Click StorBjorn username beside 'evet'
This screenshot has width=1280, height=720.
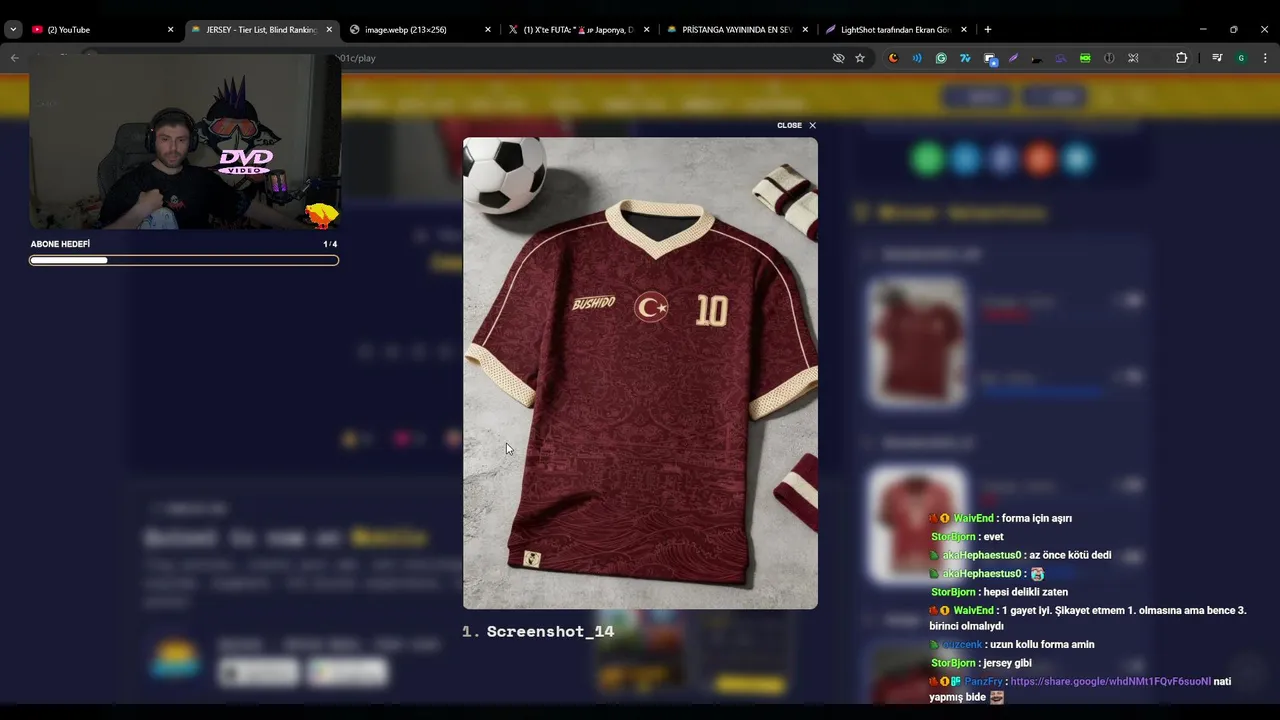coord(953,537)
